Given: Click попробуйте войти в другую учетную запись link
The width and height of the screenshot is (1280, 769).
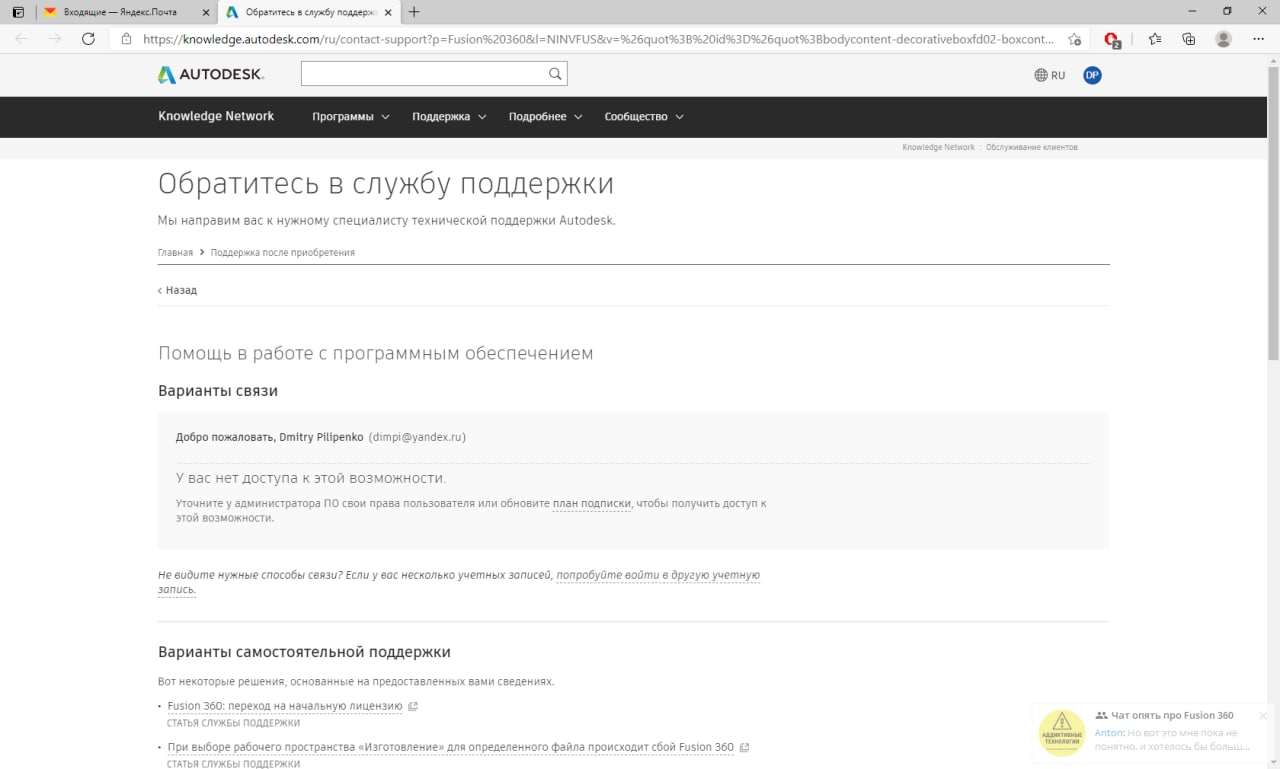Looking at the screenshot, I should coord(458,582).
